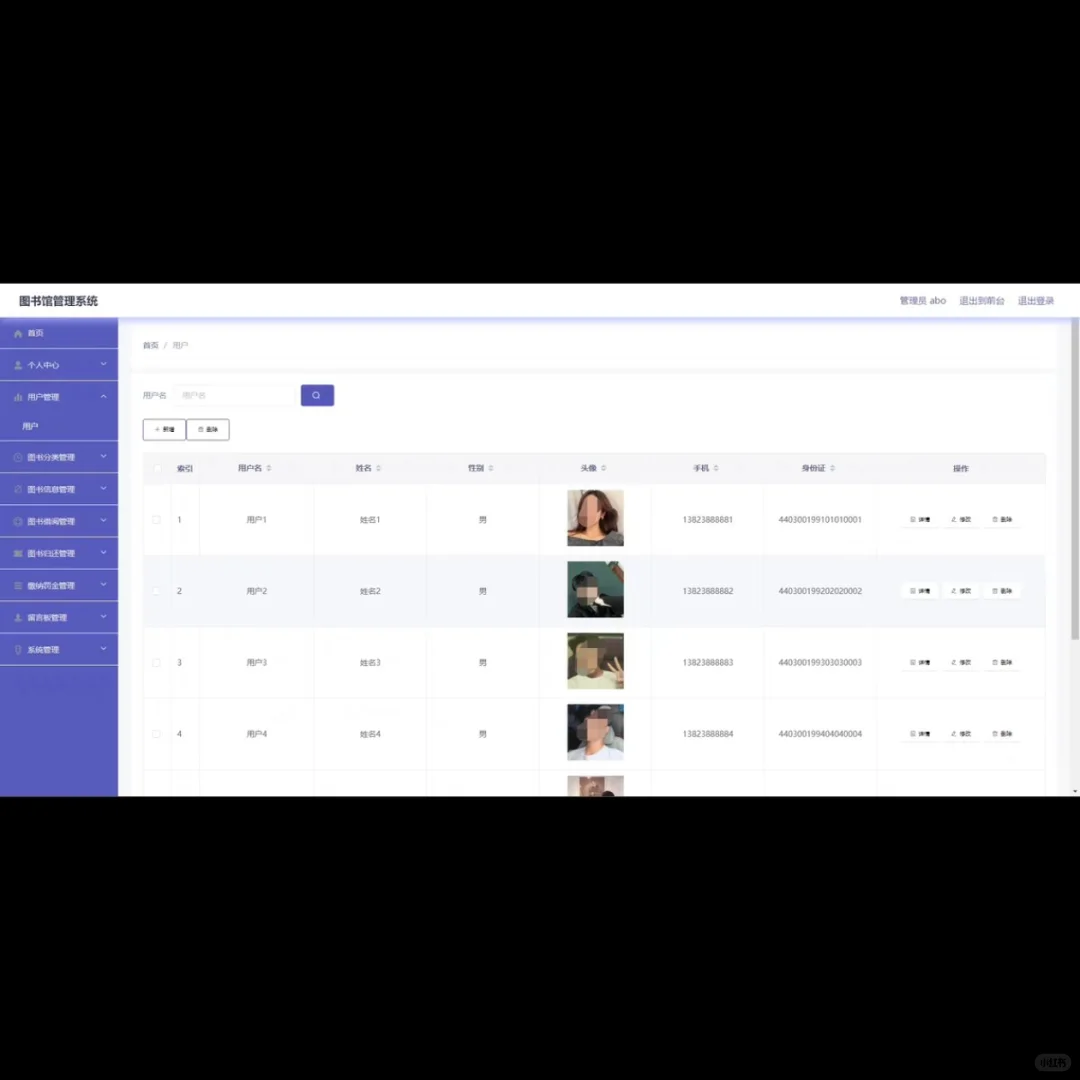Image resolution: width=1080 pixels, height=1080 pixels.
Task: Expand the 留言板管理 menu chevron
Action: pos(103,617)
